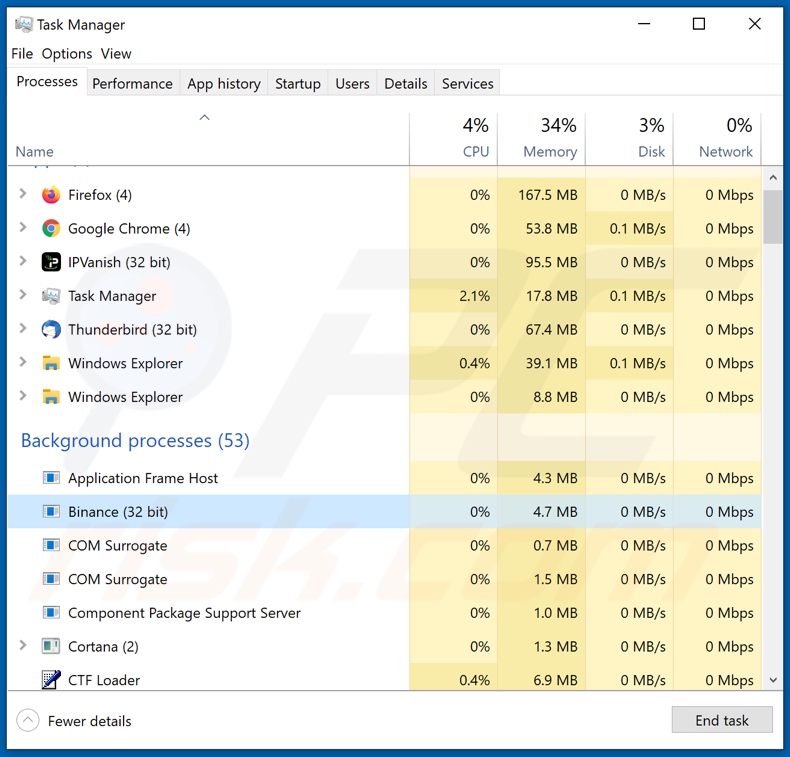Screen dimensions: 790x757
Task: Click Thunderbird memory value 67.4 MB
Action: pos(552,330)
